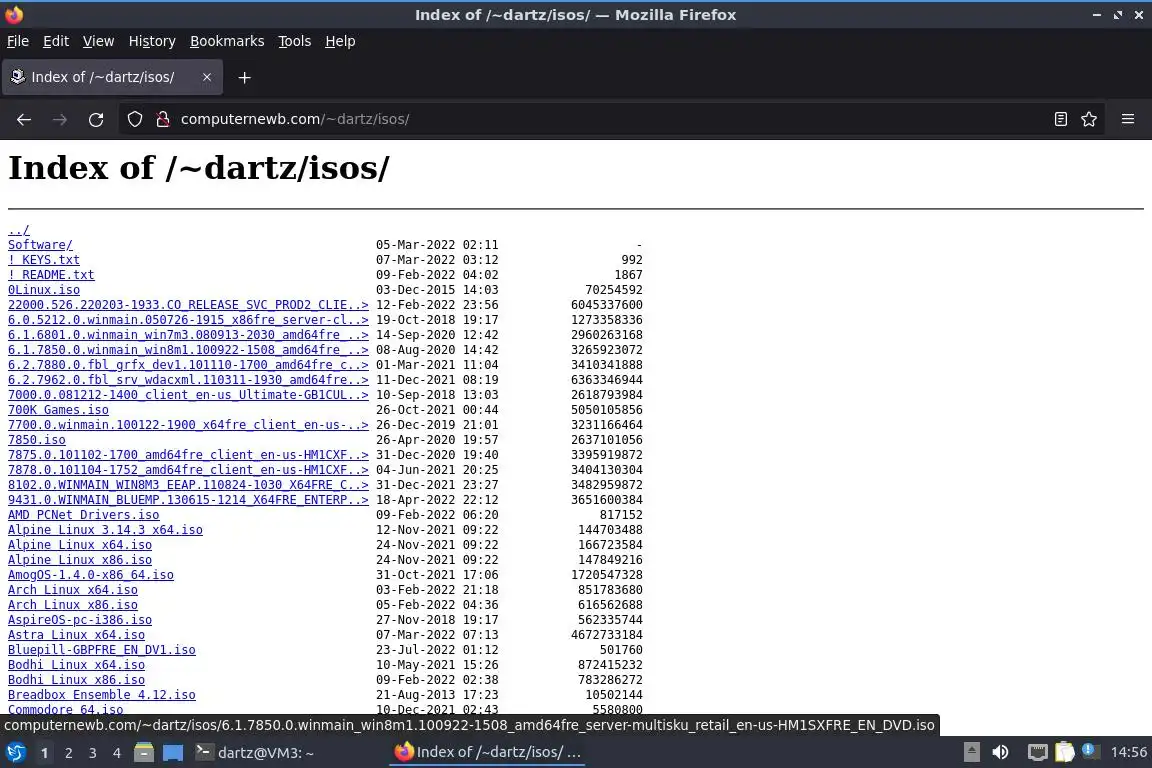Image resolution: width=1152 pixels, height=768 pixels.
Task: Switch to workspace 4 in the pager
Action: click(x=116, y=753)
